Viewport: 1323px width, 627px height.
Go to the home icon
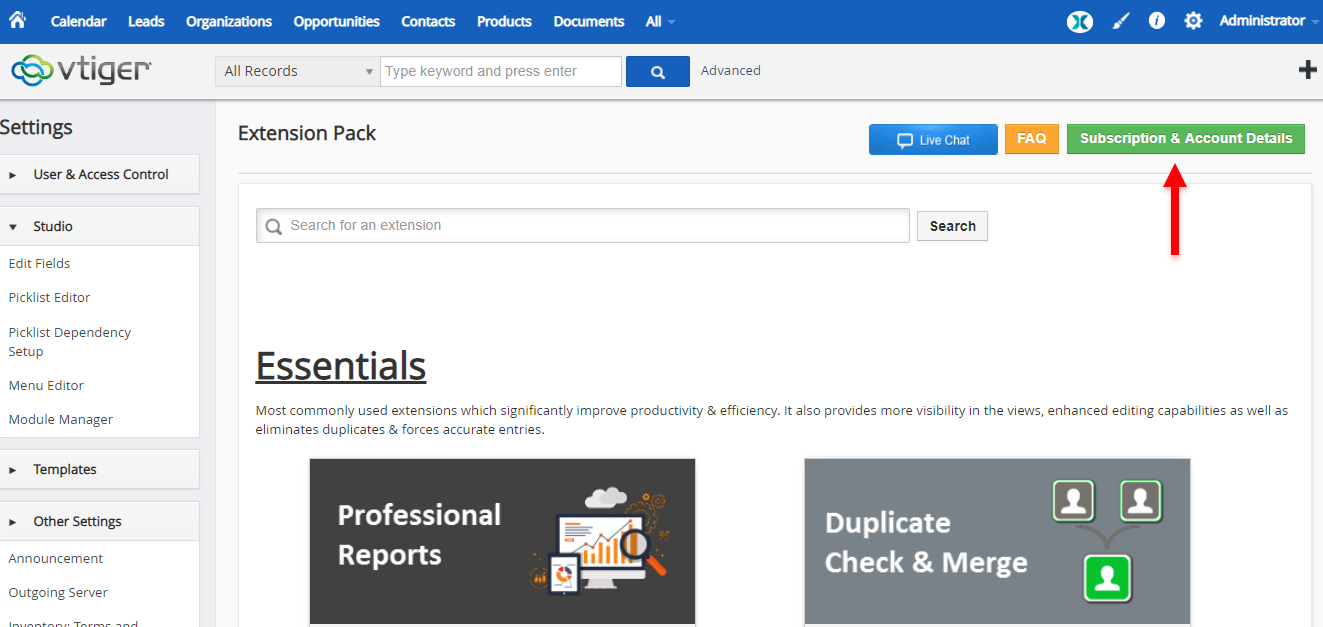17,20
